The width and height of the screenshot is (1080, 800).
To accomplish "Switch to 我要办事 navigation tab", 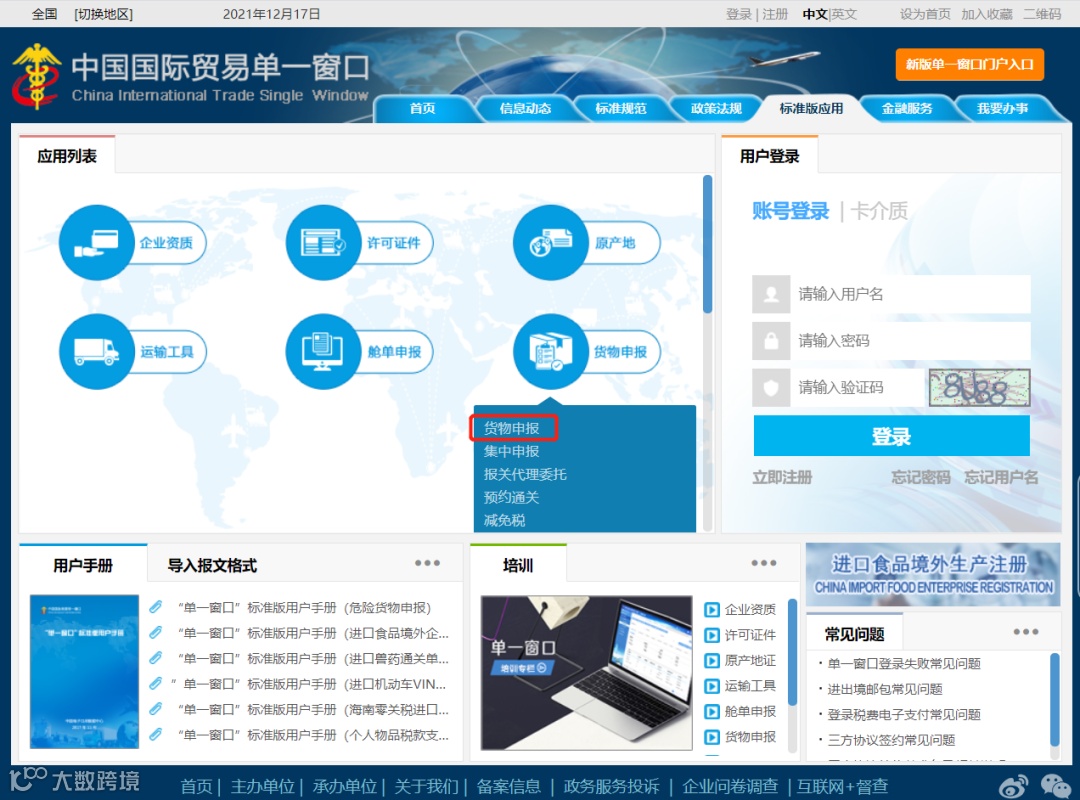I will click(x=1002, y=108).
